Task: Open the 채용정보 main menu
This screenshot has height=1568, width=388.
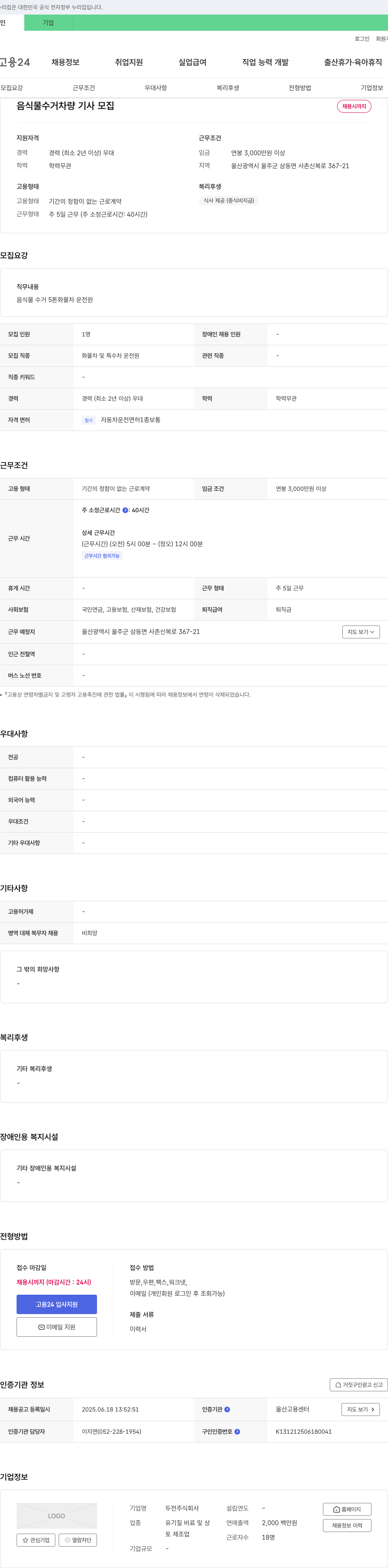Action: pyautogui.click(x=65, y=62)
